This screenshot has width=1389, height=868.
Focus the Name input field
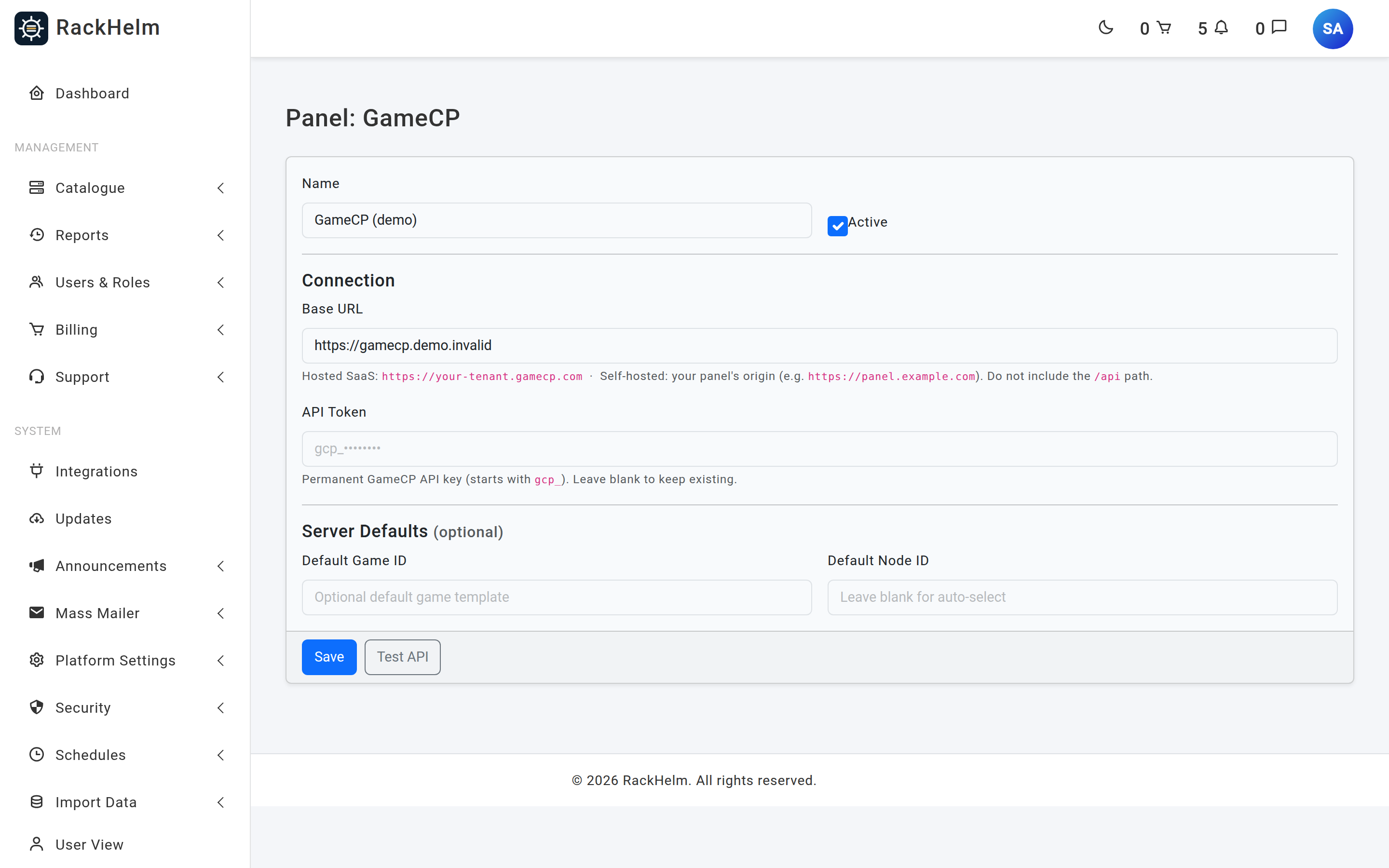556,220
